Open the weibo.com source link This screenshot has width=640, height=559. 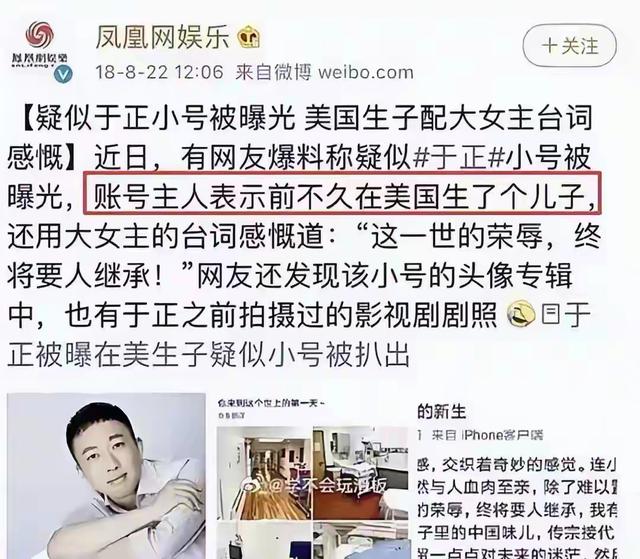click(365, 73)
